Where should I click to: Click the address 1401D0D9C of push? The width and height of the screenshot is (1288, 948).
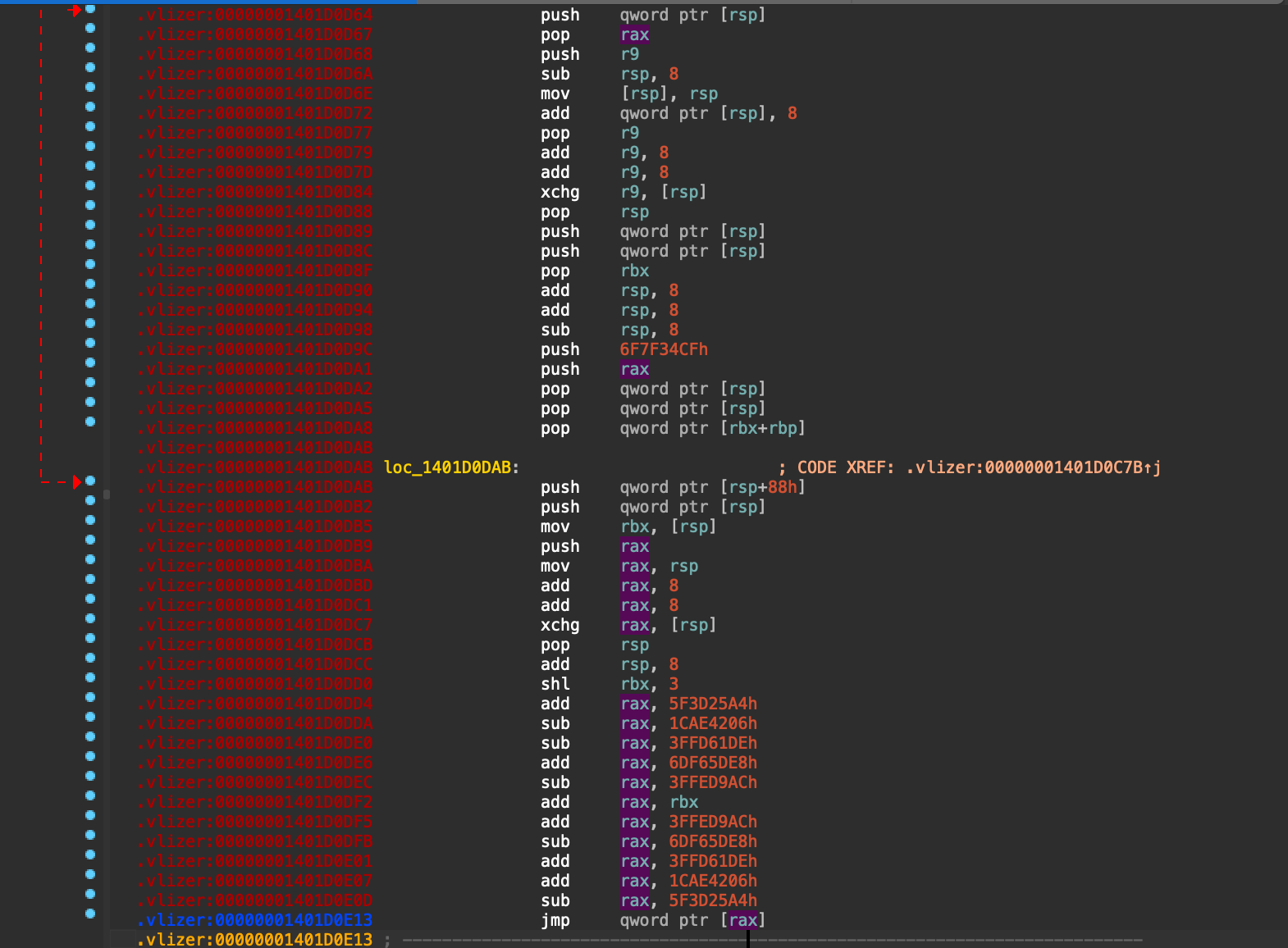click(x=255, y=349)
